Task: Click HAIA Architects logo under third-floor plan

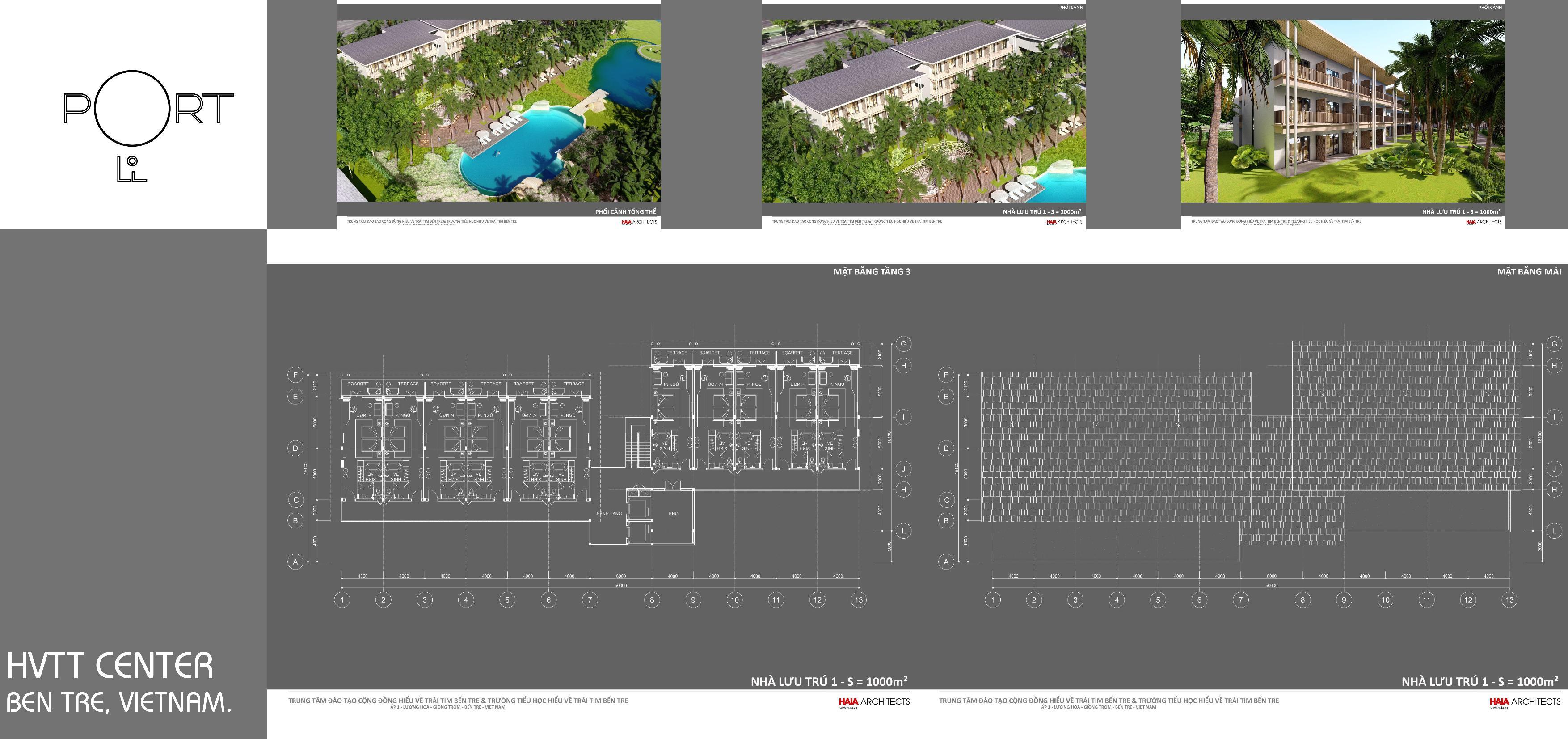Action: [x=874, y=701]
